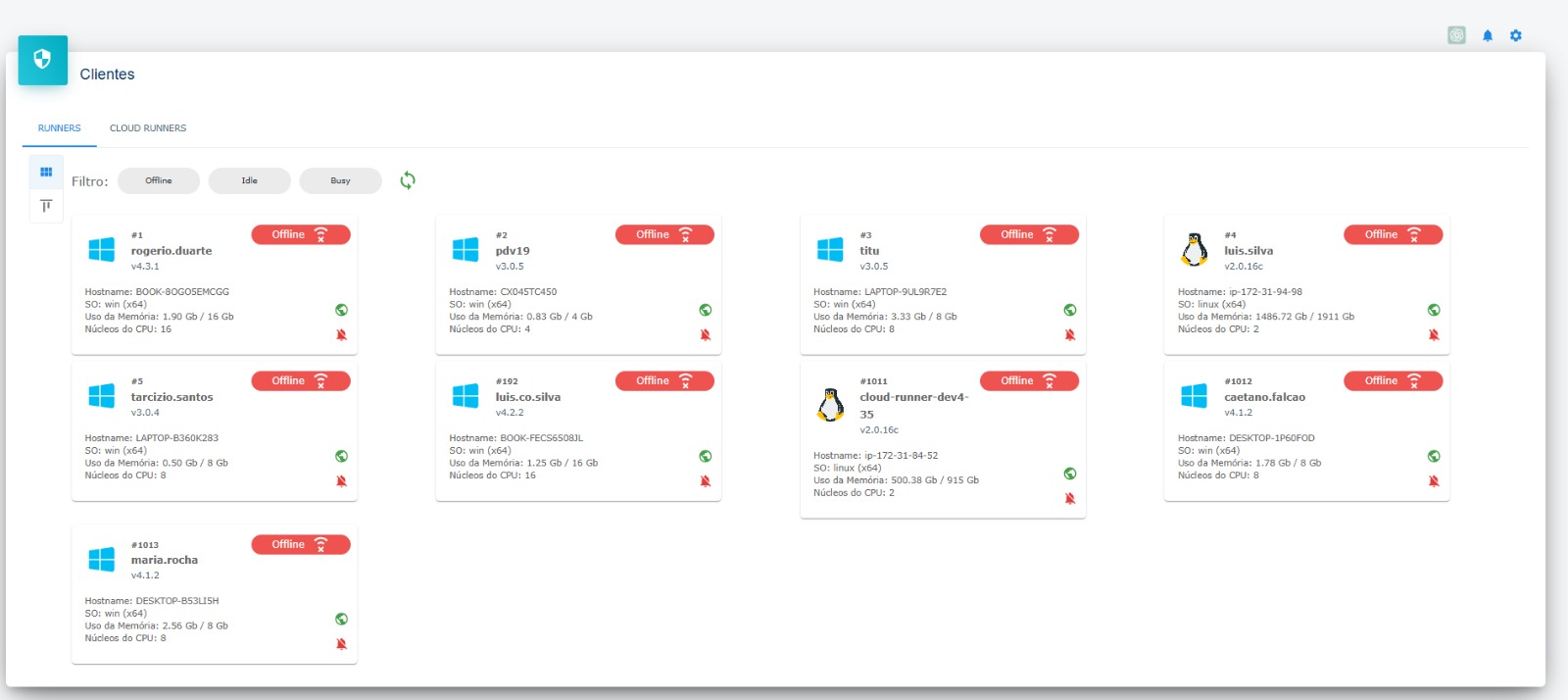Click Offline badge on titu card

pos(1029,234)
